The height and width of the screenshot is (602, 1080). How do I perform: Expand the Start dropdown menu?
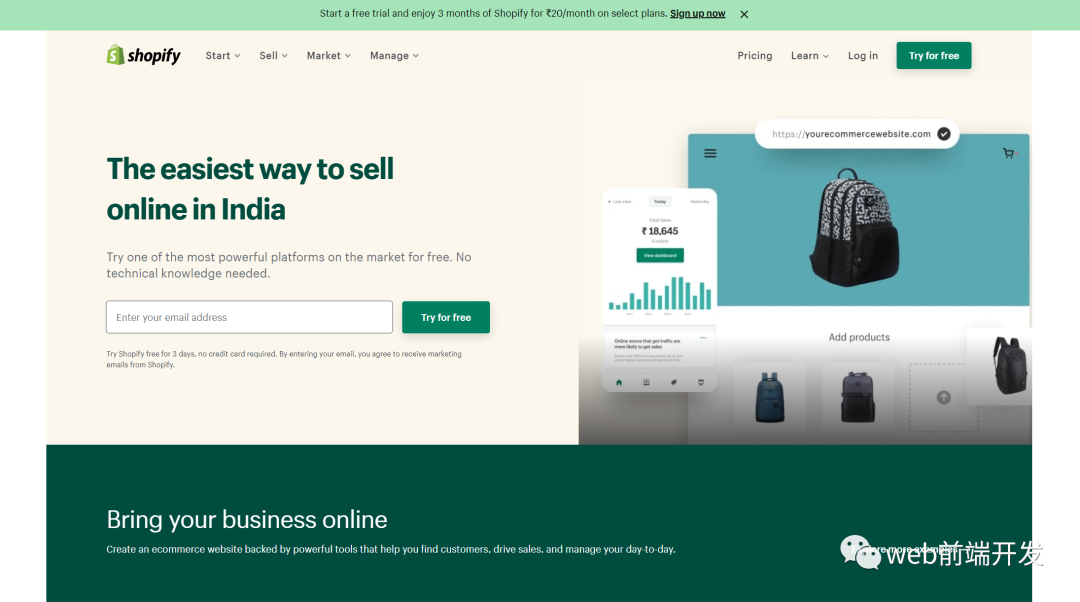click(222, 56)
